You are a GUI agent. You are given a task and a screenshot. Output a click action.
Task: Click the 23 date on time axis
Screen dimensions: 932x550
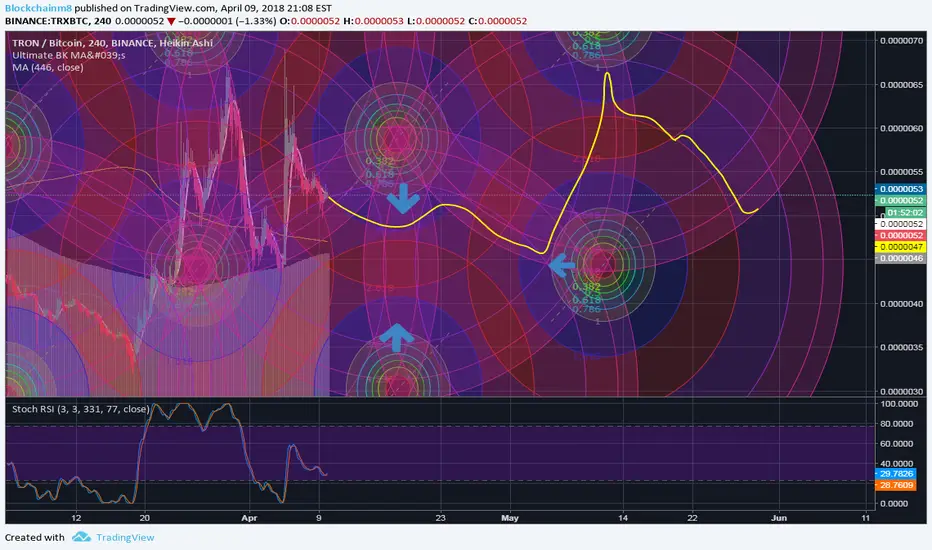click(x=440, y=518)
